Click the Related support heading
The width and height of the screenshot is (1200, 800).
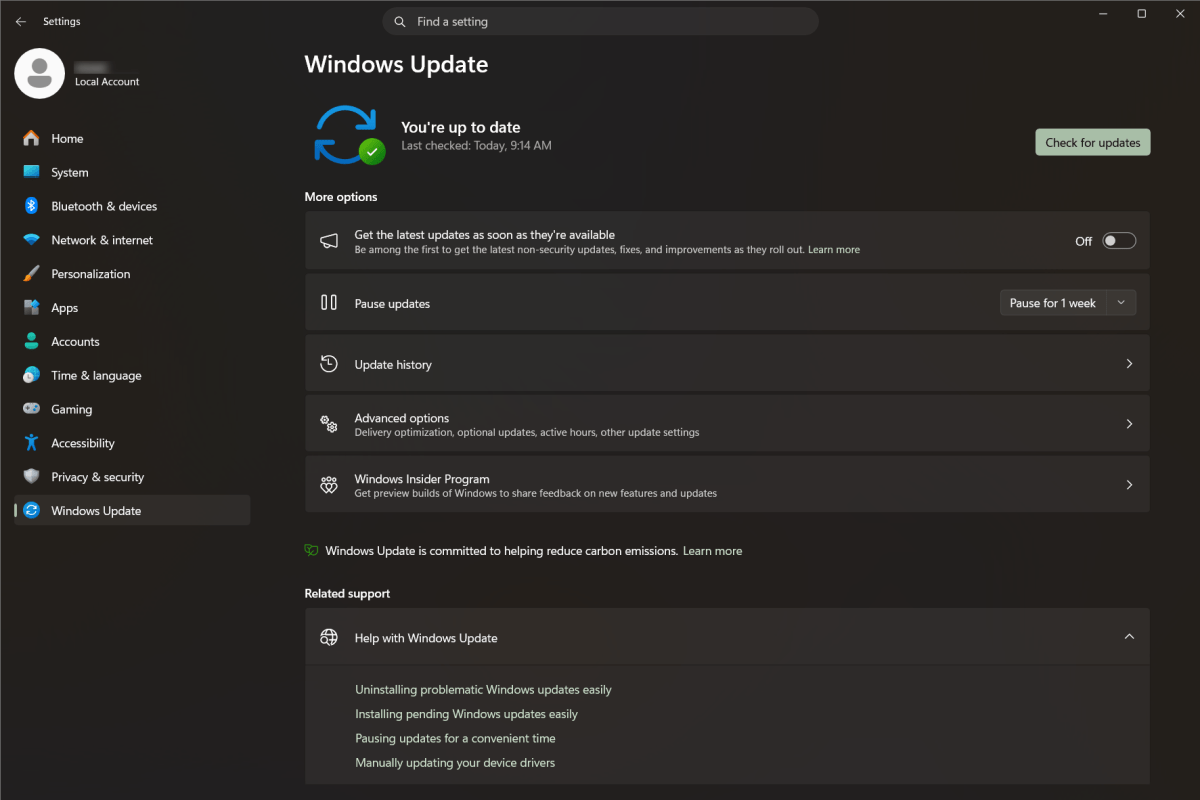[x=347, y=593]
